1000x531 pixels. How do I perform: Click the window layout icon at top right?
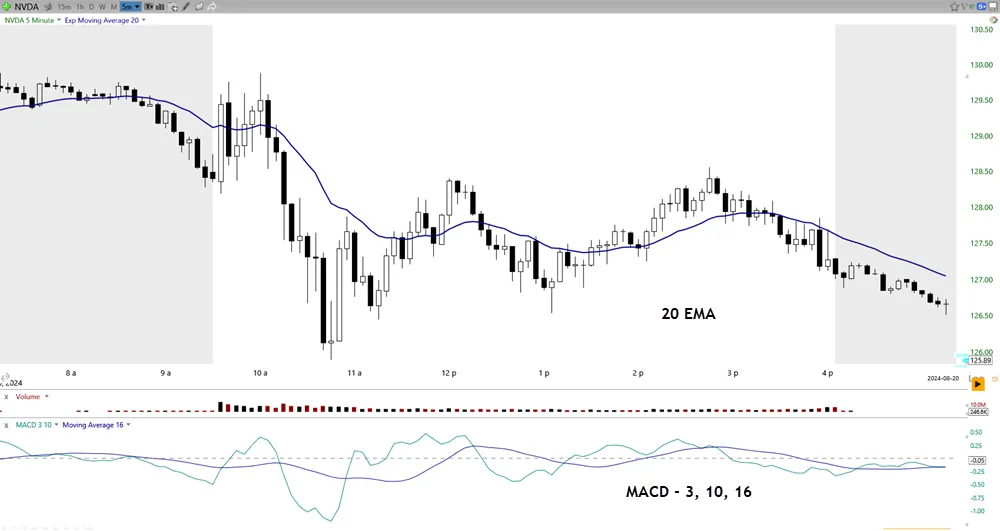(993, 6)
